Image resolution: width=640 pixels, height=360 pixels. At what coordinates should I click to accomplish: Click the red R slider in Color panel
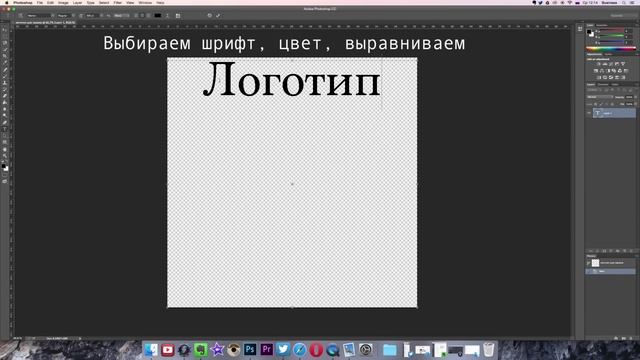[x=612, y=31]
